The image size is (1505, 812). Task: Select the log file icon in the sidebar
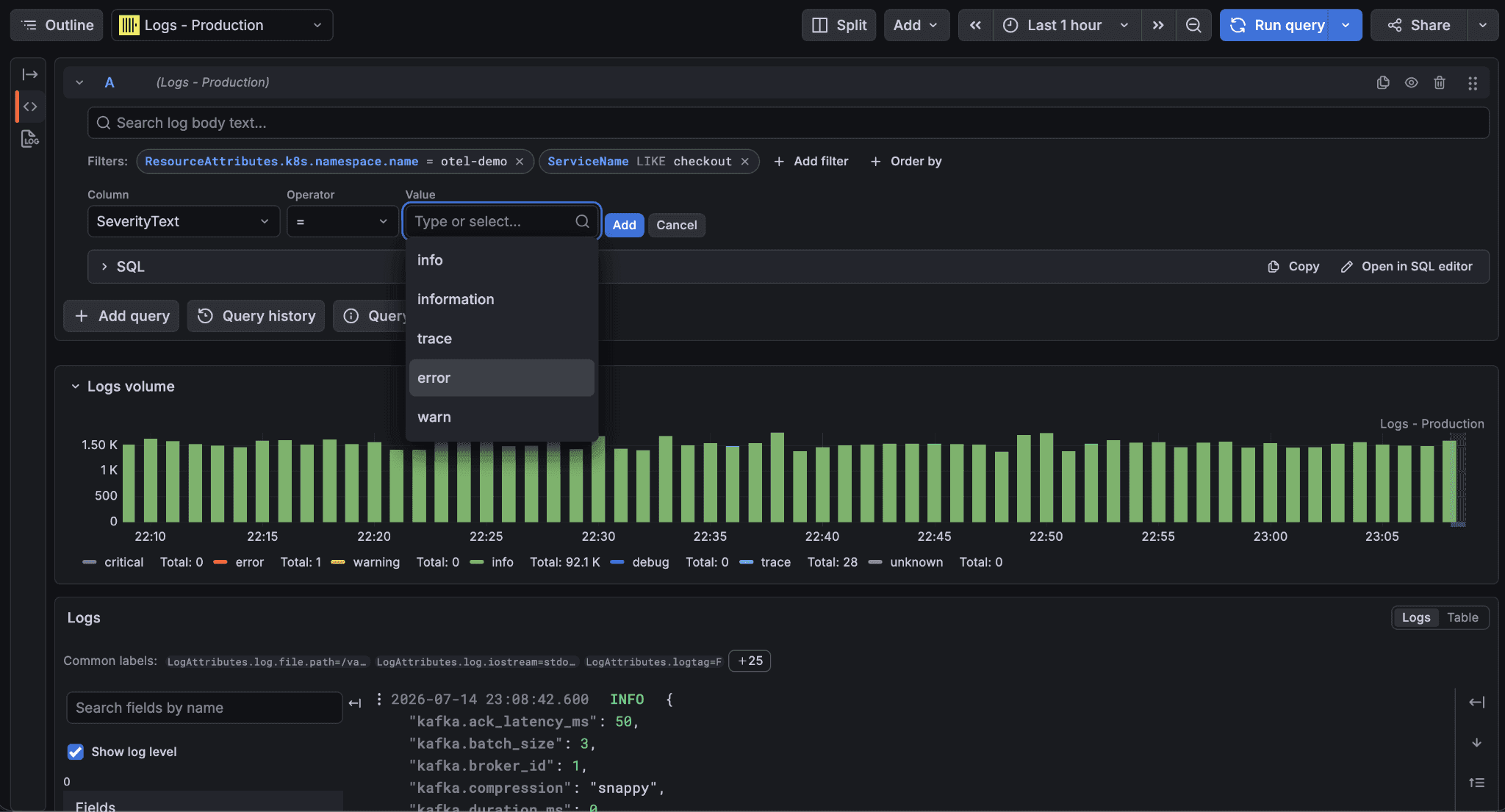(x=30, y=139)
